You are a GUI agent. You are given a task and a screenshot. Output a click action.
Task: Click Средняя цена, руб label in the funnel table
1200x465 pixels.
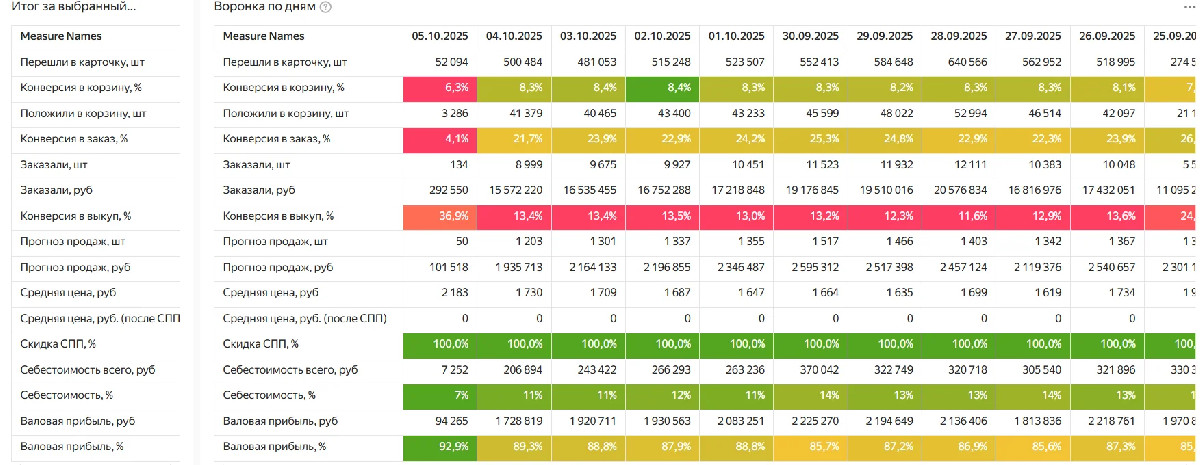tap(271, 293)
